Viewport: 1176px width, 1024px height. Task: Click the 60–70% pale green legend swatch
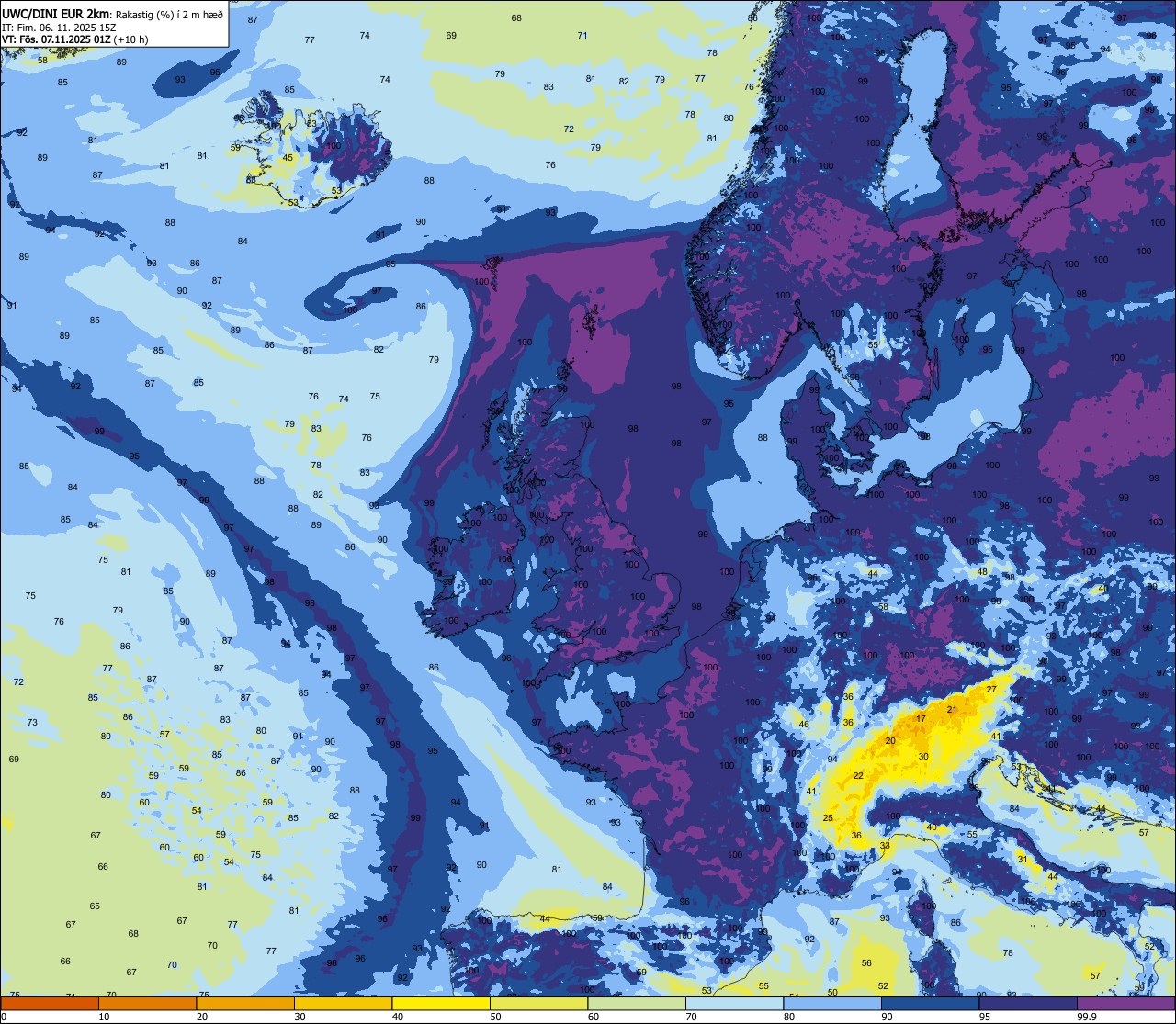(x=637, y=1004)
